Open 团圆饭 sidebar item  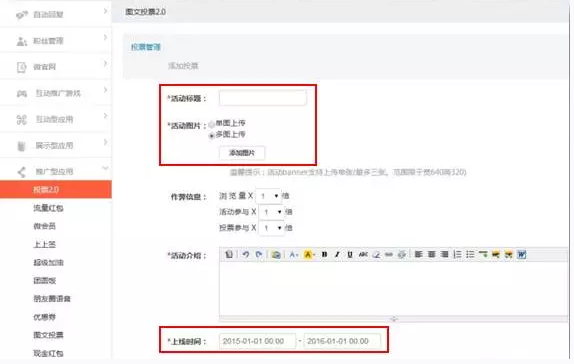(x=45, y=281)
